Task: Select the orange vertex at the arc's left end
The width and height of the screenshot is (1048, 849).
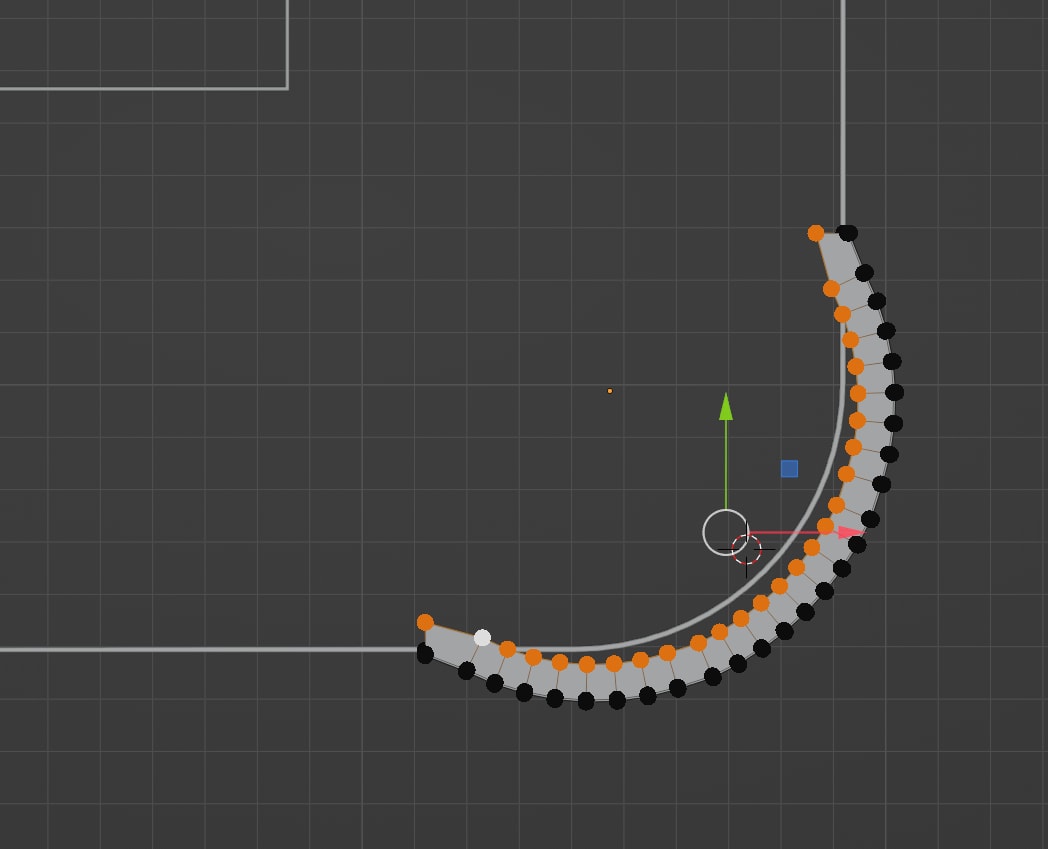Action: click(x=425, y=622)
